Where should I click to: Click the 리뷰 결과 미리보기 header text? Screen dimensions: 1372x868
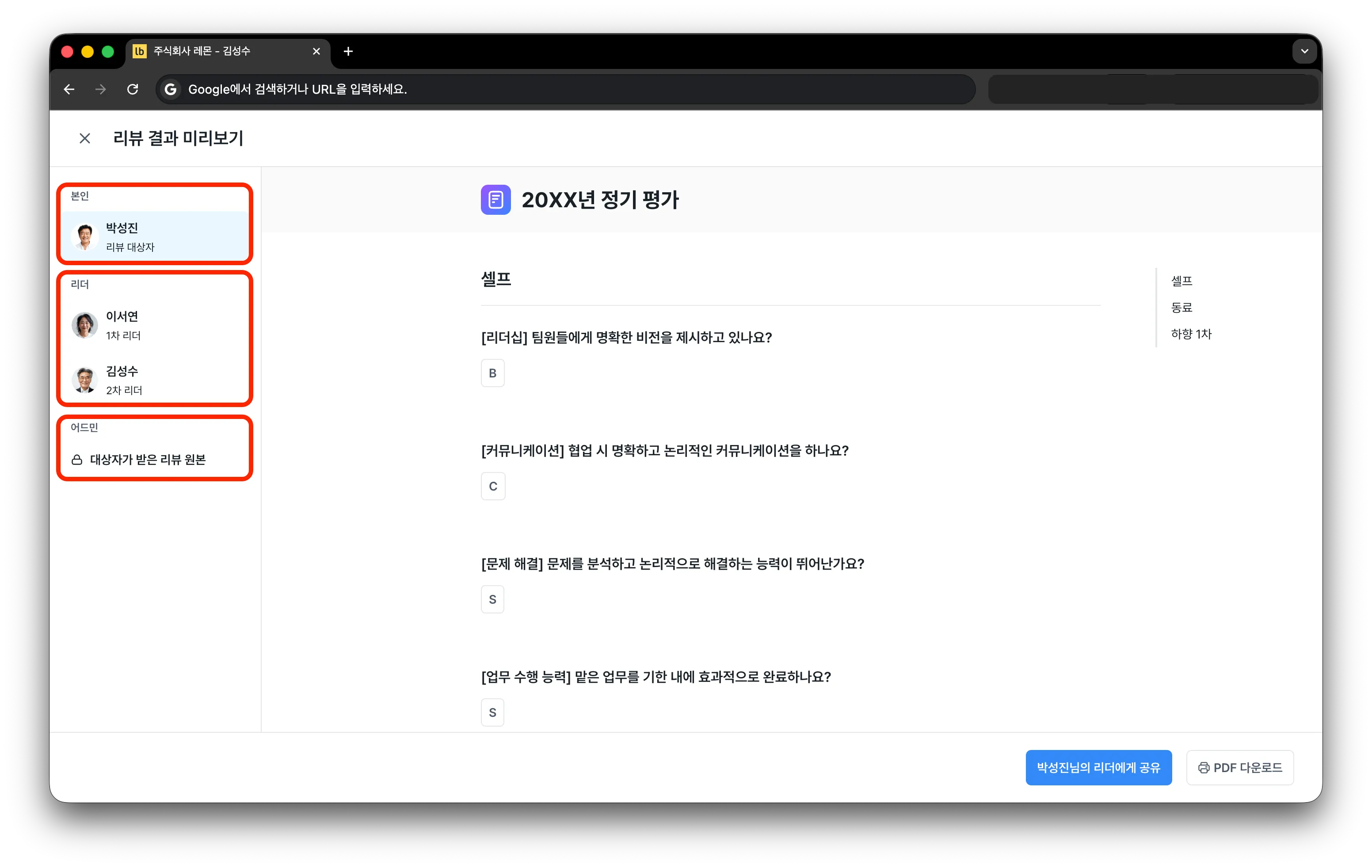point(178,138)
